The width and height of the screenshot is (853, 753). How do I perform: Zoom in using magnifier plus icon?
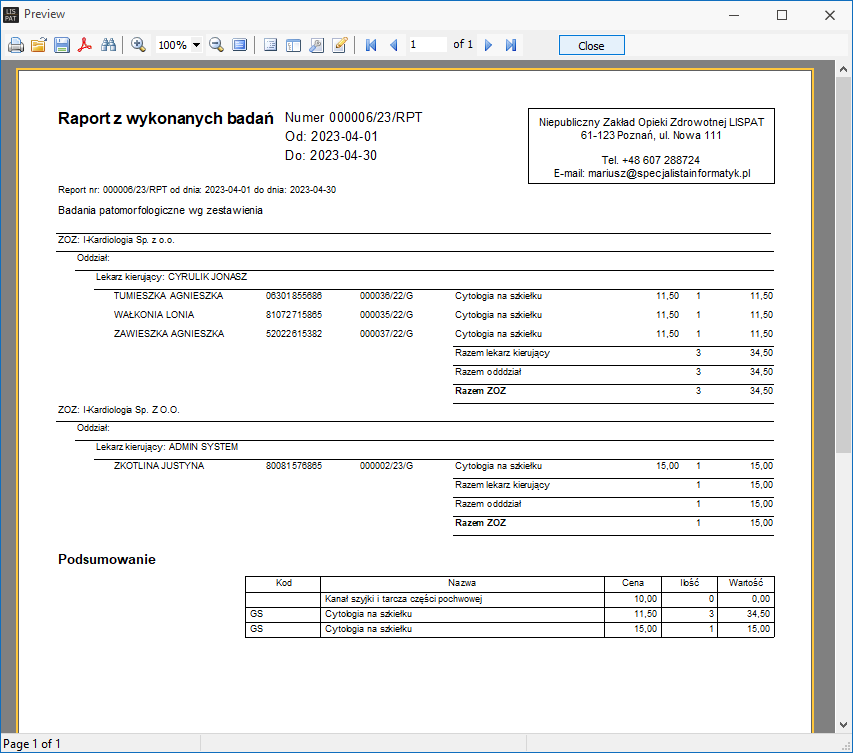tap(139, 45)
